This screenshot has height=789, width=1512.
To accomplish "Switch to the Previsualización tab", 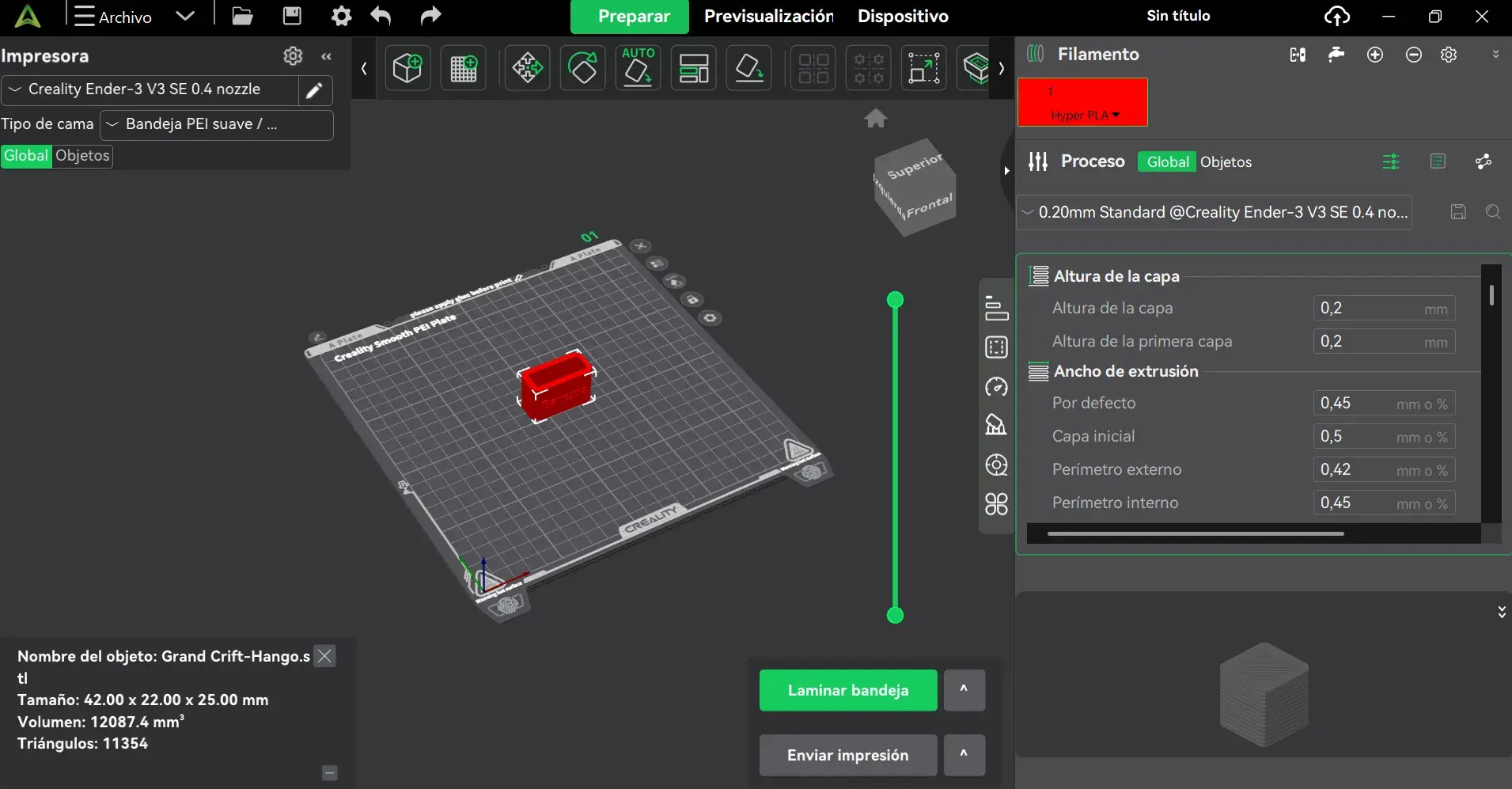I will tap(768, 17).
